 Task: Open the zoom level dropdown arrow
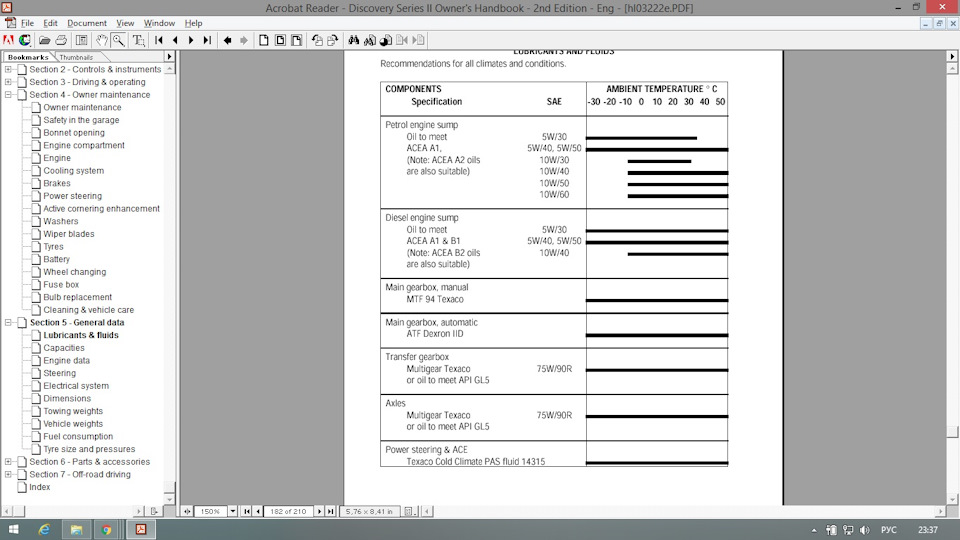point(233,511)
